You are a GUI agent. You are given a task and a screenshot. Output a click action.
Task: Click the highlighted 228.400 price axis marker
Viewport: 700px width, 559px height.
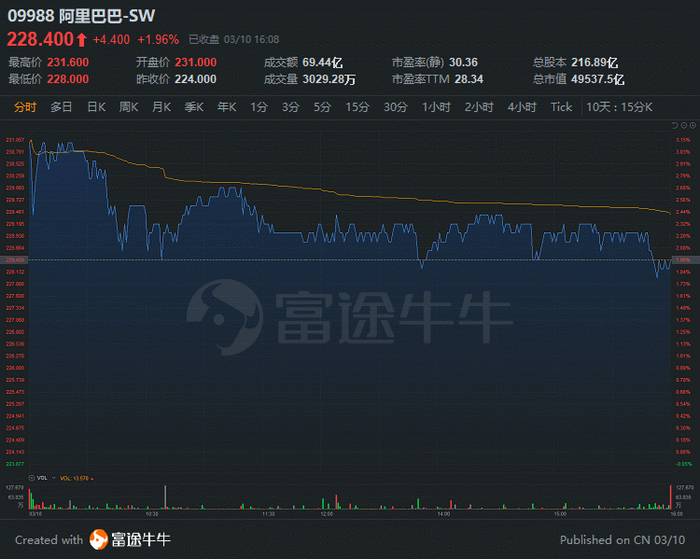[x=15, y=259]
